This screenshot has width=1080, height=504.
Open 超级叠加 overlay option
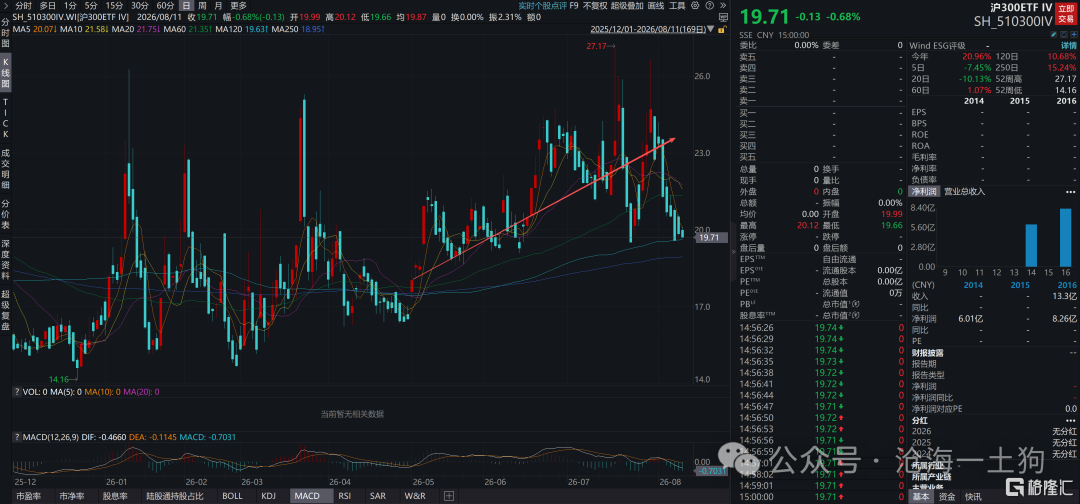point(627,5)
